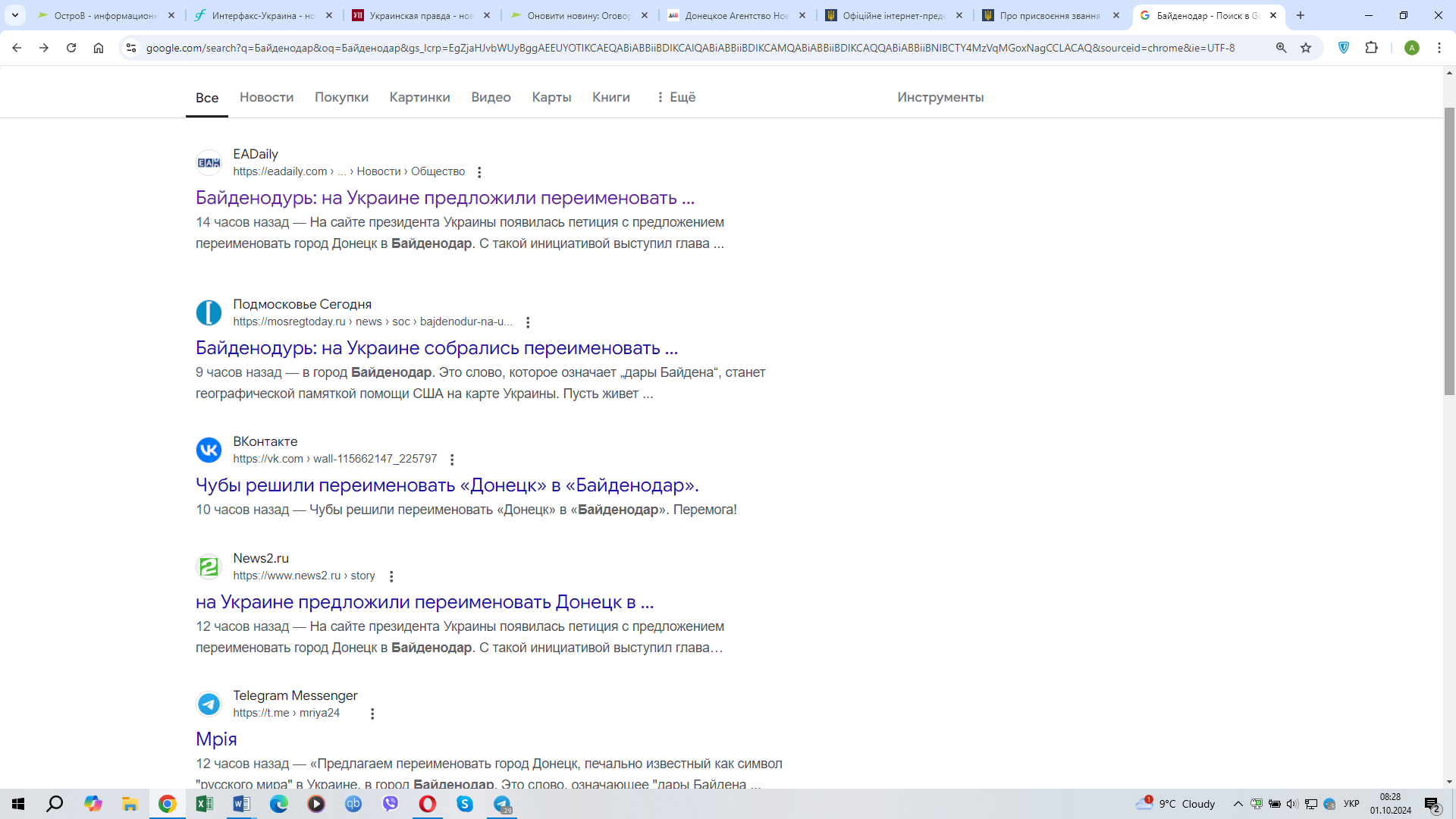Open options menu for ВКонтакте result

pyautogui.click(x=452, y=460)
